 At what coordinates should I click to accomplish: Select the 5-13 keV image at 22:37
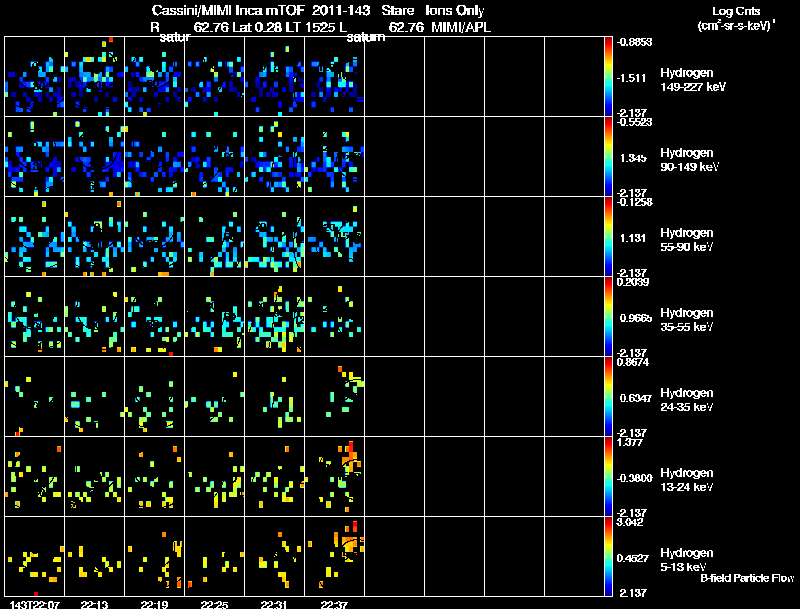[x=335, y=556]
